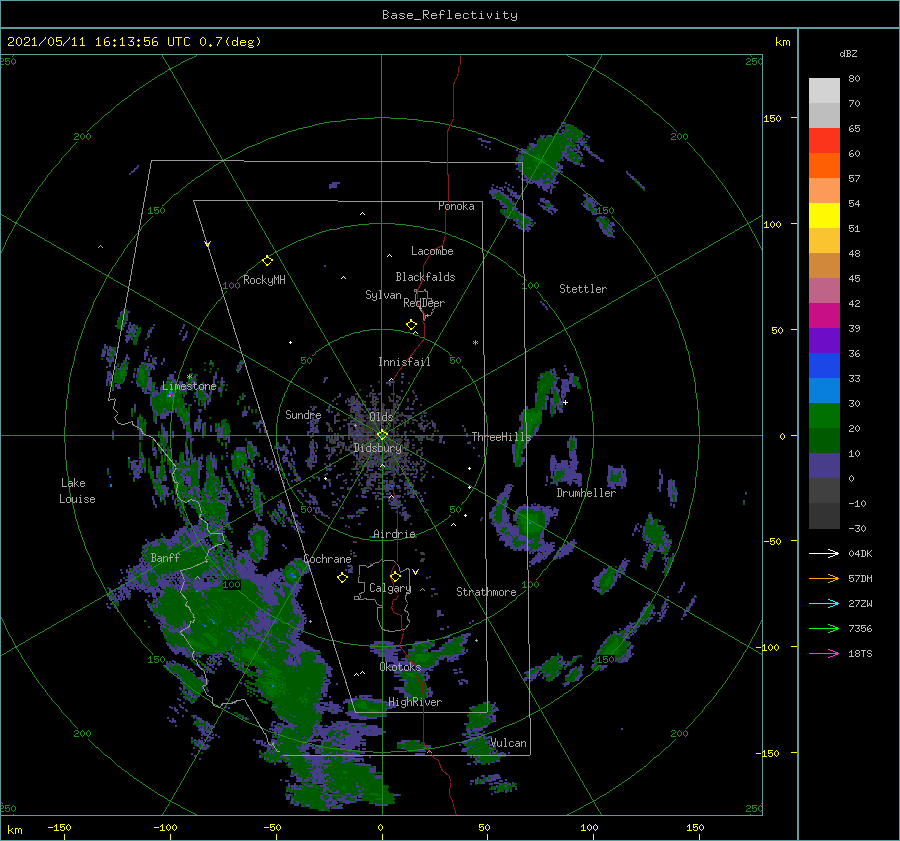Click the Okotoks town label
The height and width of the screenshot is (841, 900).
click(400, 667)
